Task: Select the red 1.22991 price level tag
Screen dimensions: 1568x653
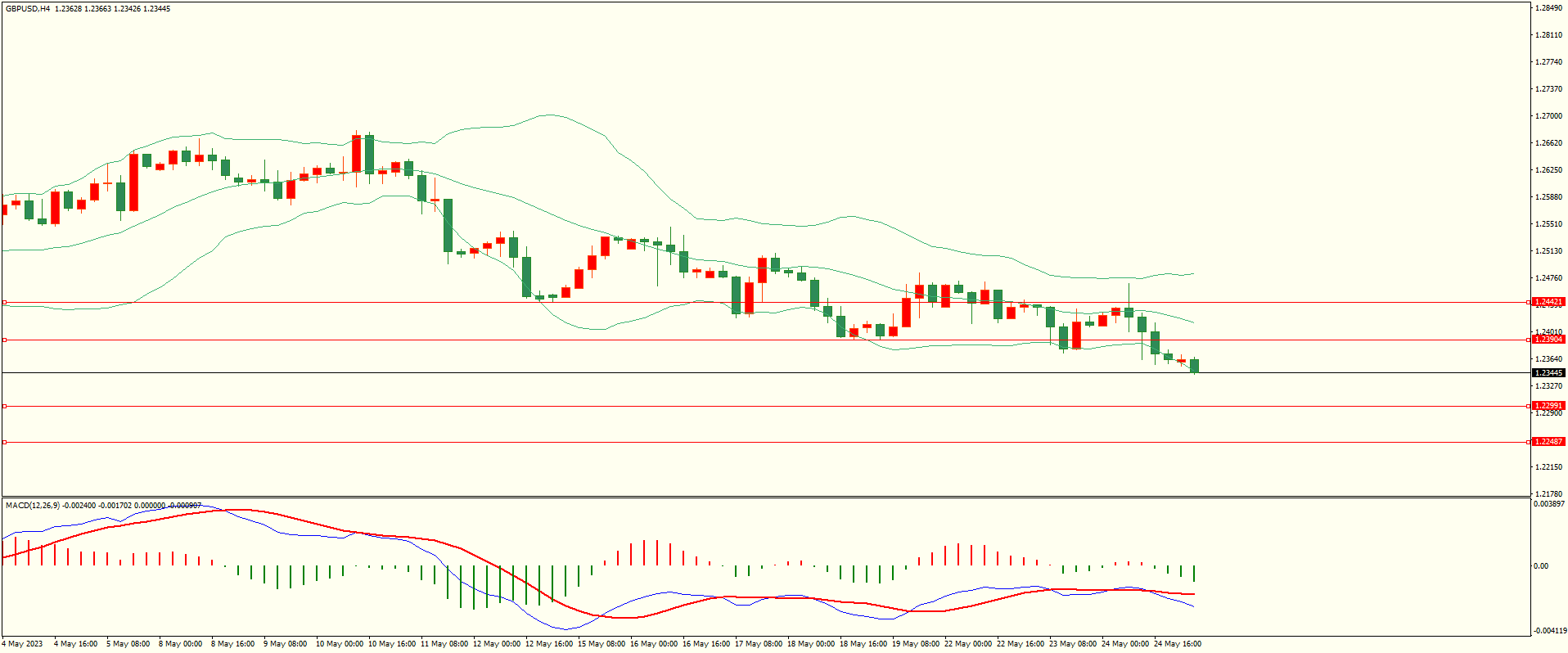Action: [1548, 406]
